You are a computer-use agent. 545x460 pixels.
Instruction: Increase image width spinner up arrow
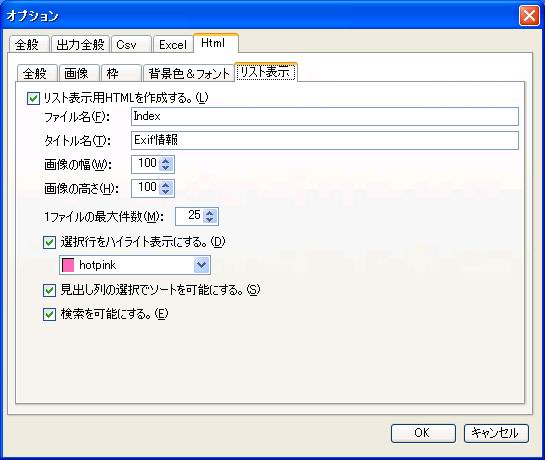point(166,161)
